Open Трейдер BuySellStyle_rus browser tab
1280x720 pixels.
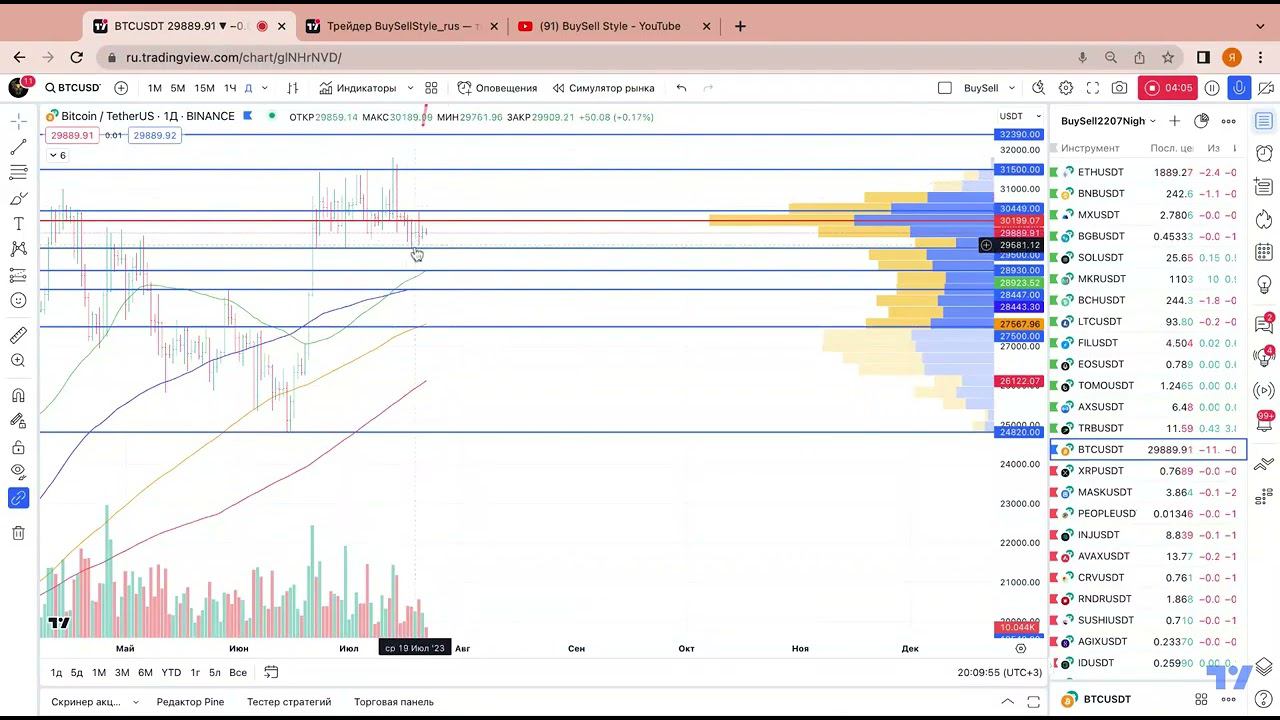(x=401, y=26)
